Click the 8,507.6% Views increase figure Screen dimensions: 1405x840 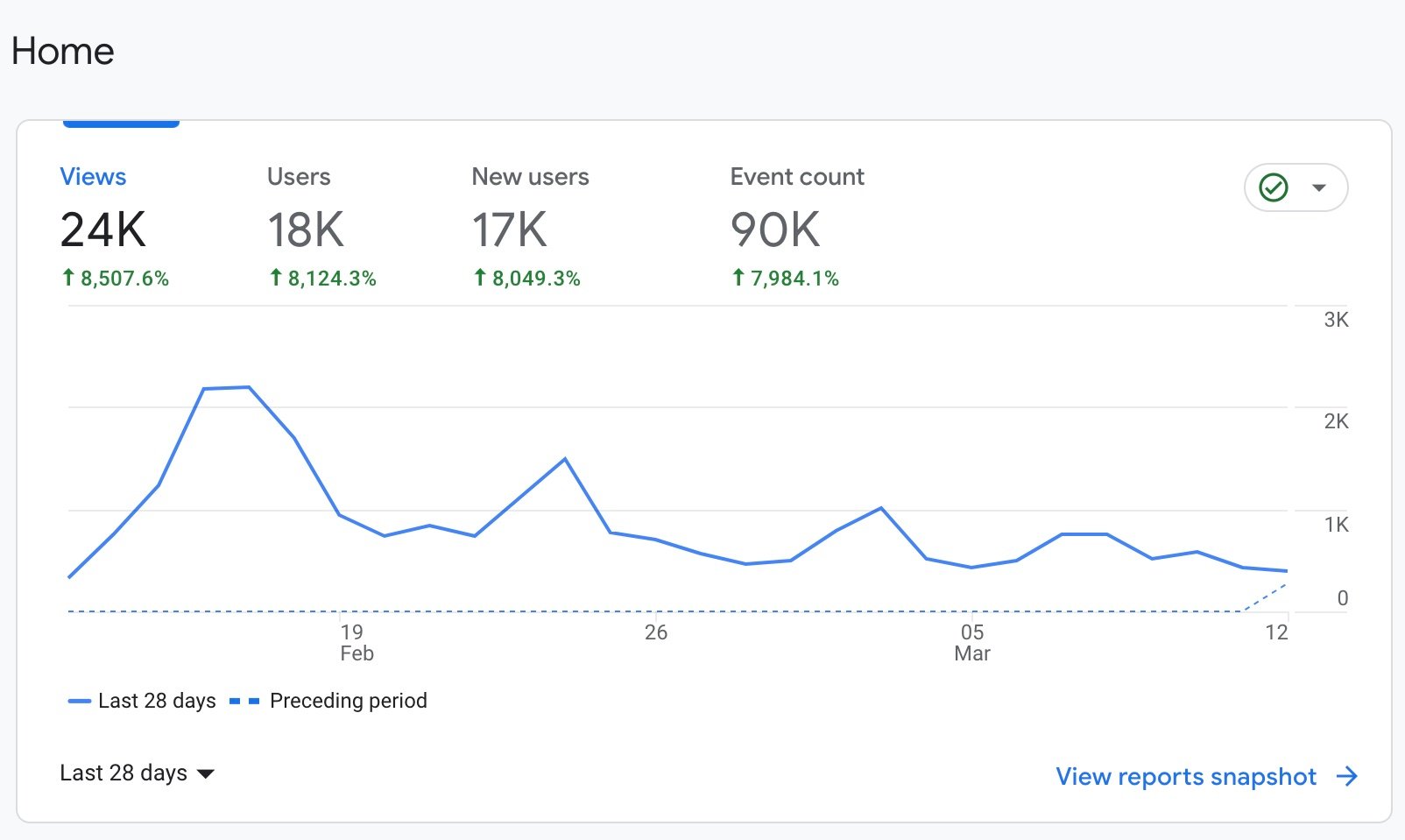click(115, 279)
